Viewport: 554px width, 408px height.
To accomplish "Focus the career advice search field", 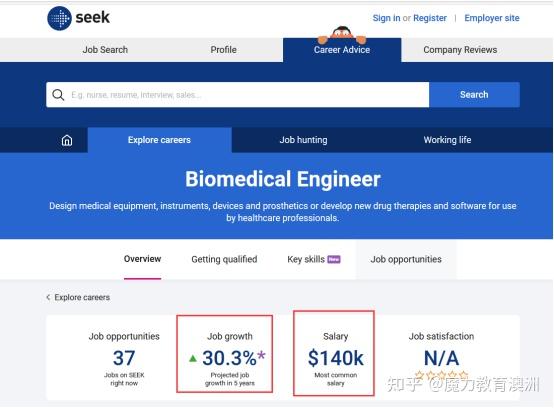I will click(x=237, y=95).
